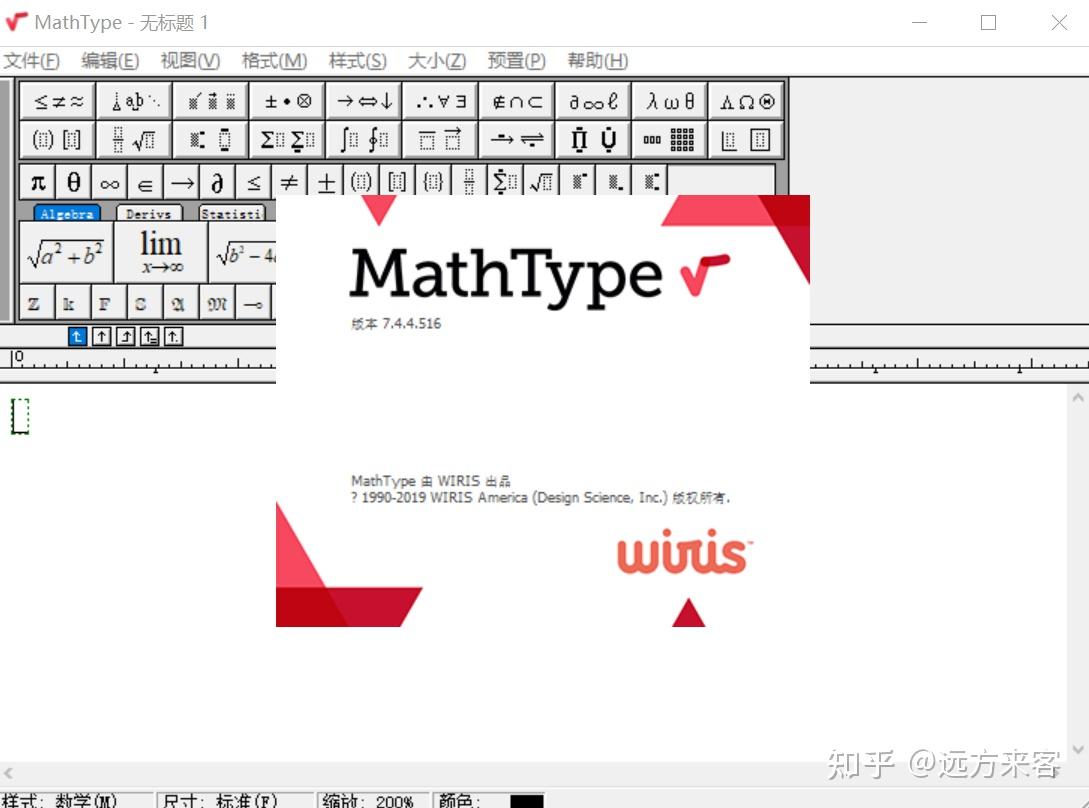The height and width of the screenshot is (808, 1089).
Task: Select the integral templates palette (∫)
Action: [362, 139]
